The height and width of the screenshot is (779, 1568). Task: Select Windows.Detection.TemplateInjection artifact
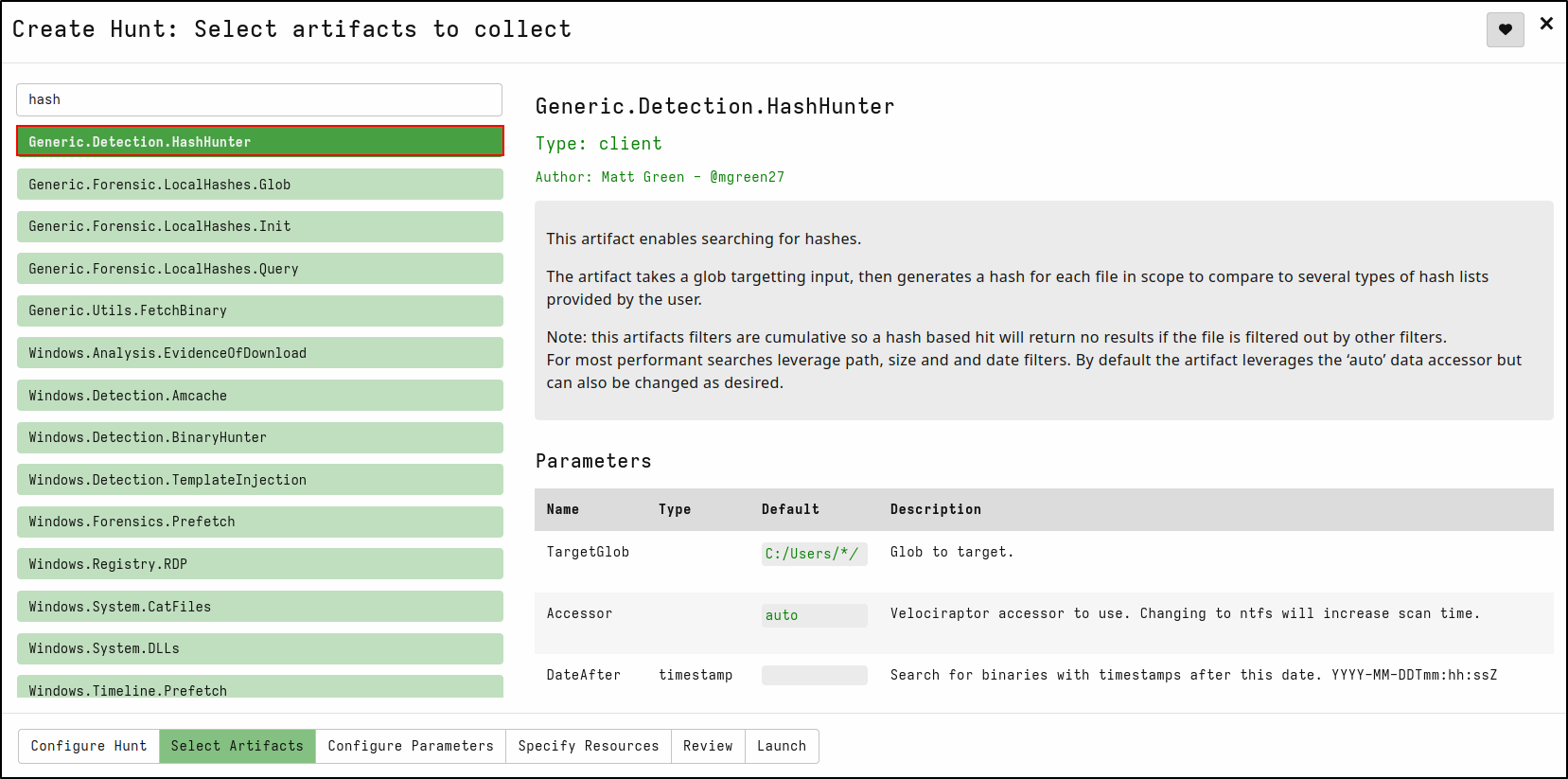click(x=259, y=480)
